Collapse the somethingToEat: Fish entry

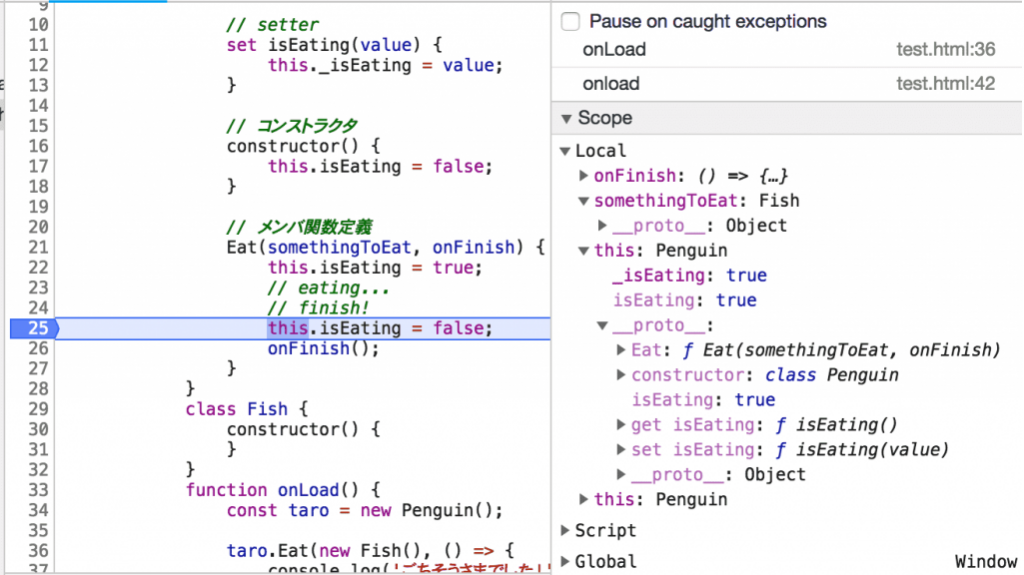click(584, 201)
